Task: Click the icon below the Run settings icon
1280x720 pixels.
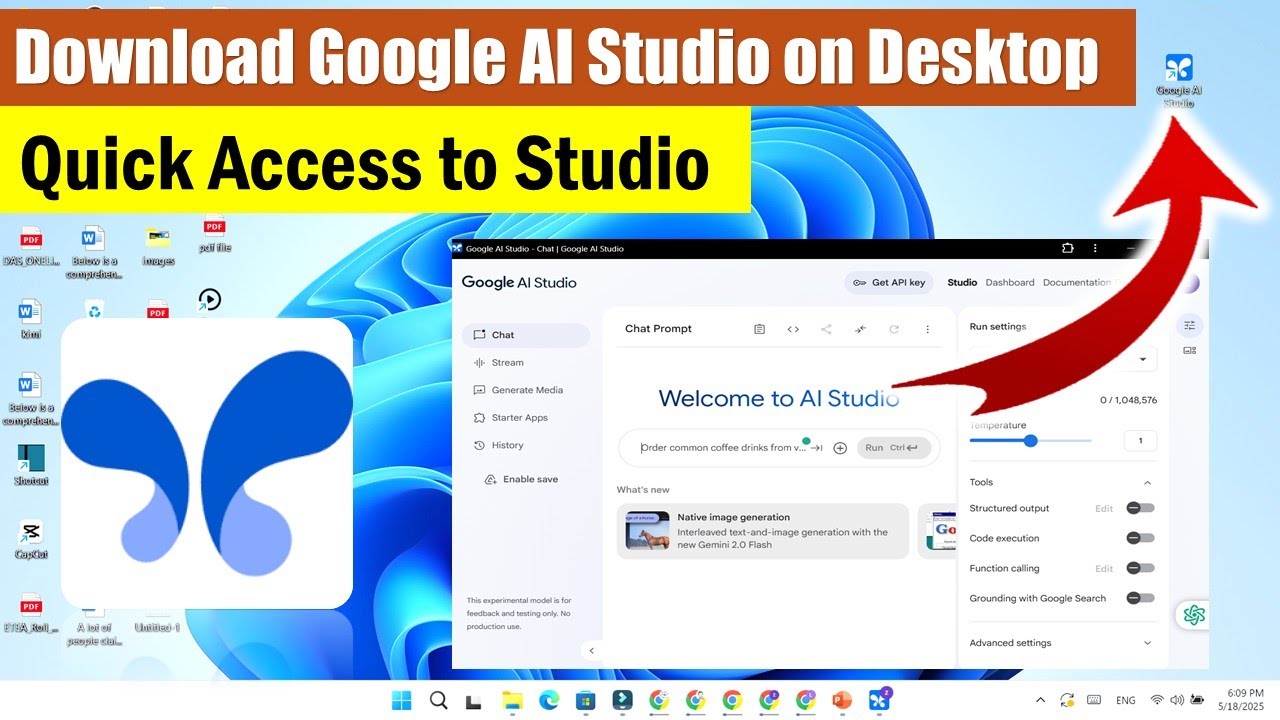Action: coord(1189,351)
